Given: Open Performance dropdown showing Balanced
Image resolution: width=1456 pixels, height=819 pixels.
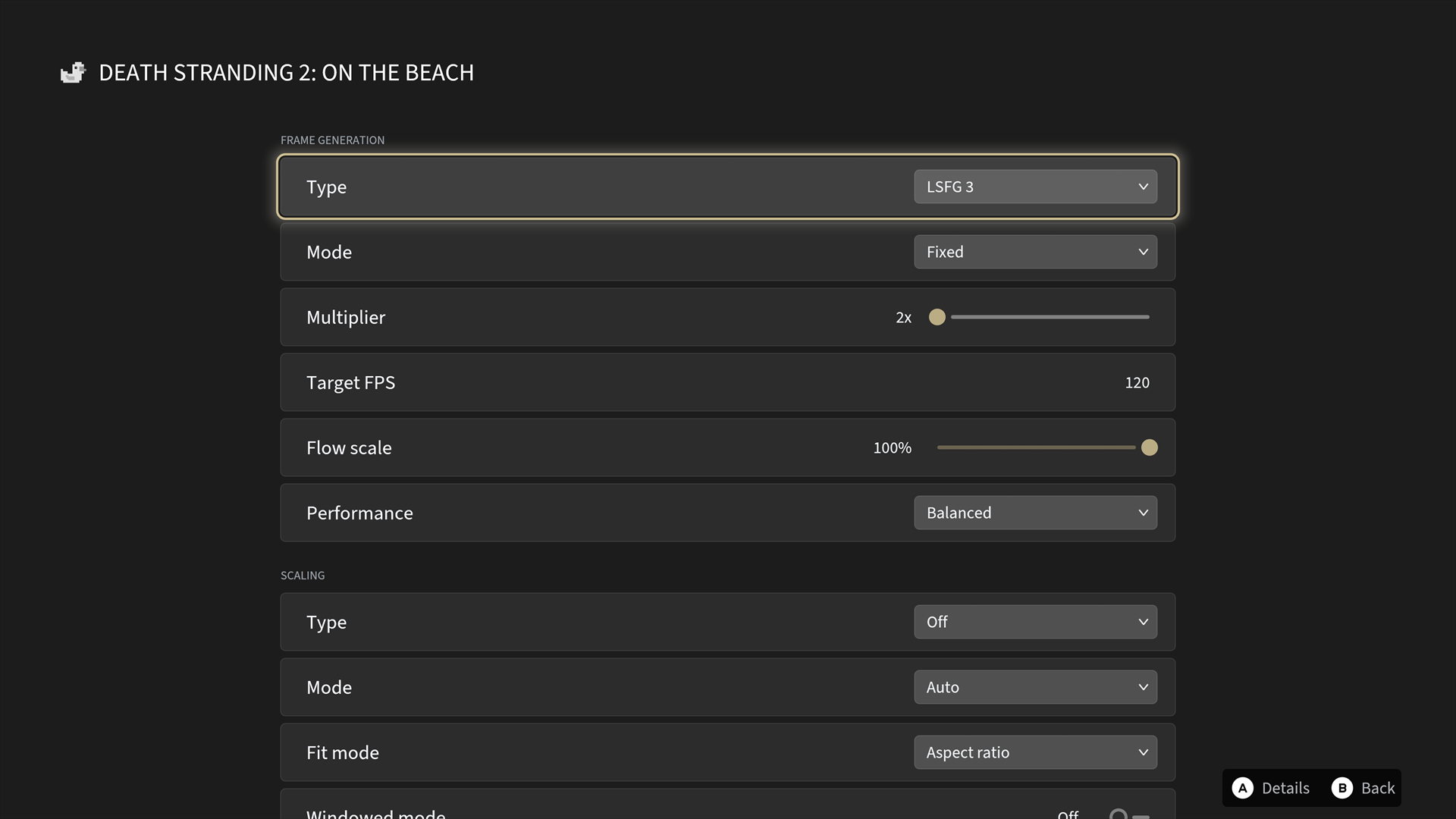Looking at the screenshot, I should pyautogui.click(x=1035, y=513).
